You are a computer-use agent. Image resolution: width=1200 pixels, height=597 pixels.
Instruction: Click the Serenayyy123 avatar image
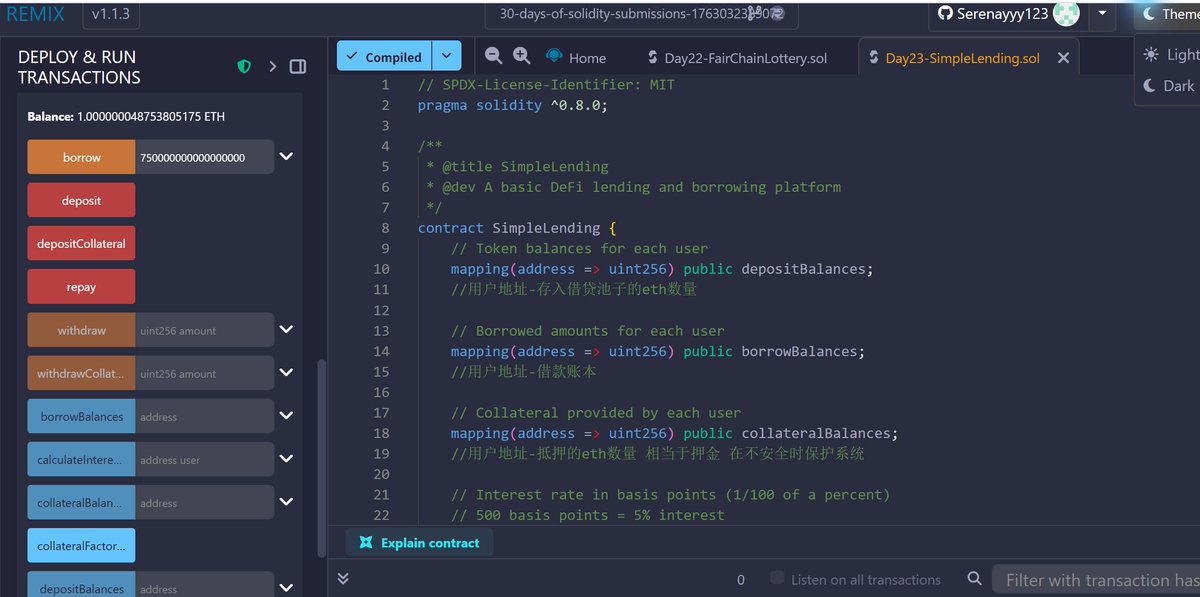1067,14
